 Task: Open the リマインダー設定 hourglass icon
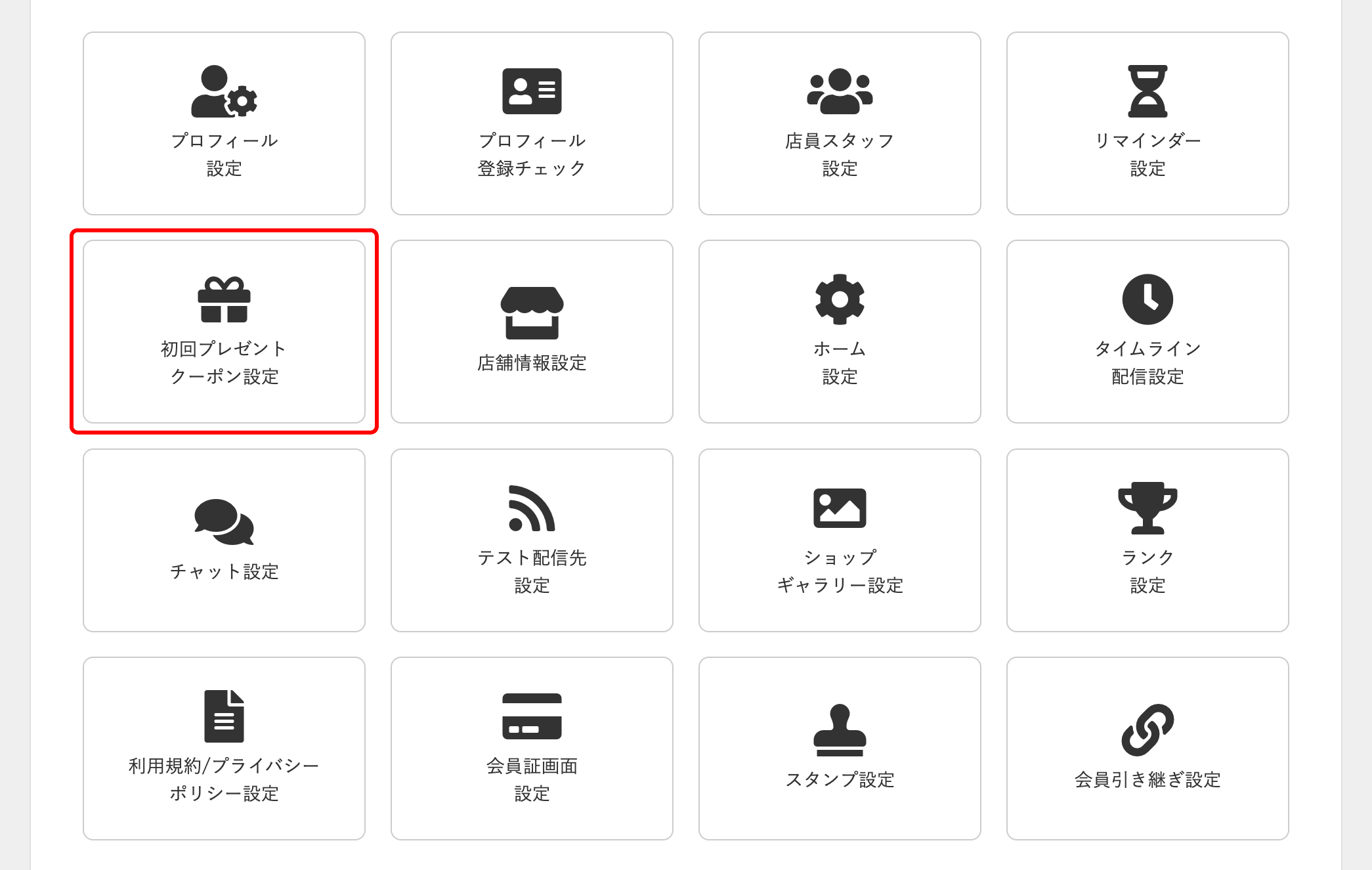click(1147, 92)
